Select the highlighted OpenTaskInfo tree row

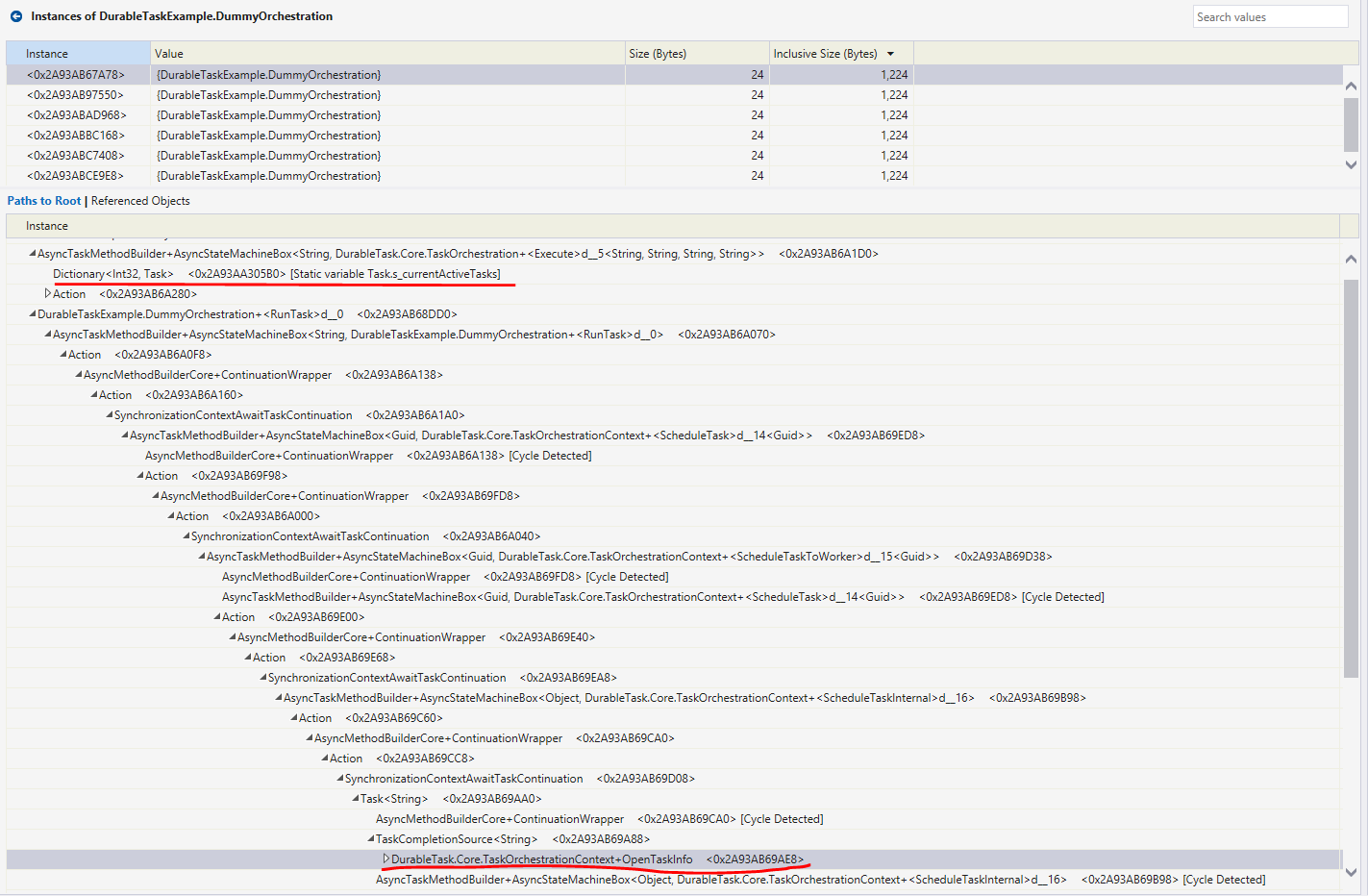pyautogui.click(x=577, y=859)
